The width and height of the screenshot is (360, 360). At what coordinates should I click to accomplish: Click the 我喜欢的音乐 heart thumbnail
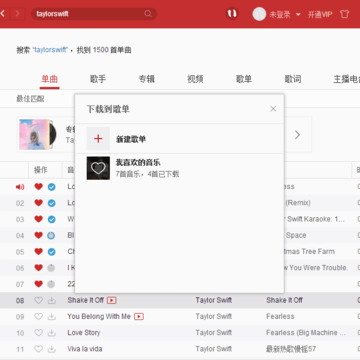[98, 168]
